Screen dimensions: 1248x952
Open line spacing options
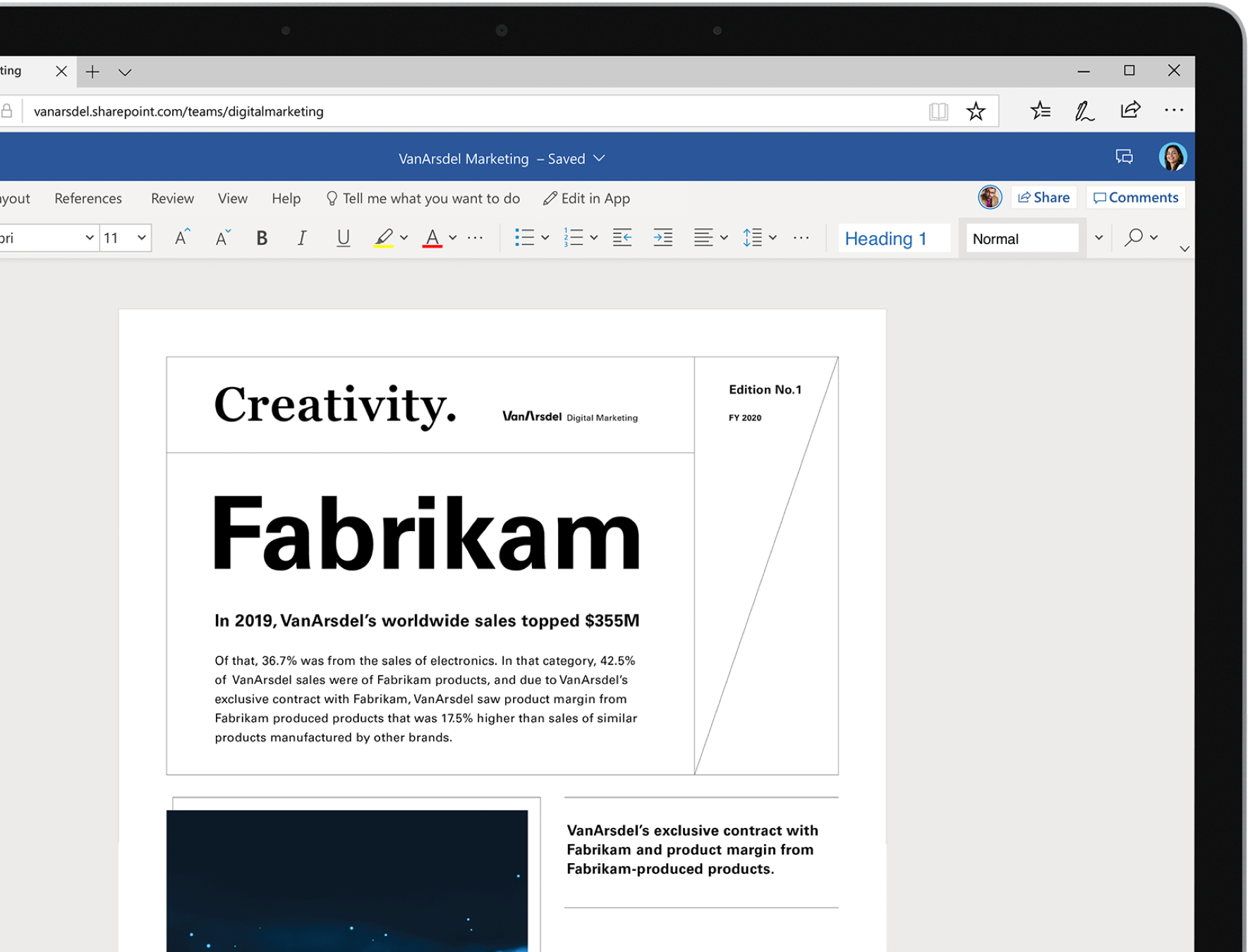(x=753, y=237)
